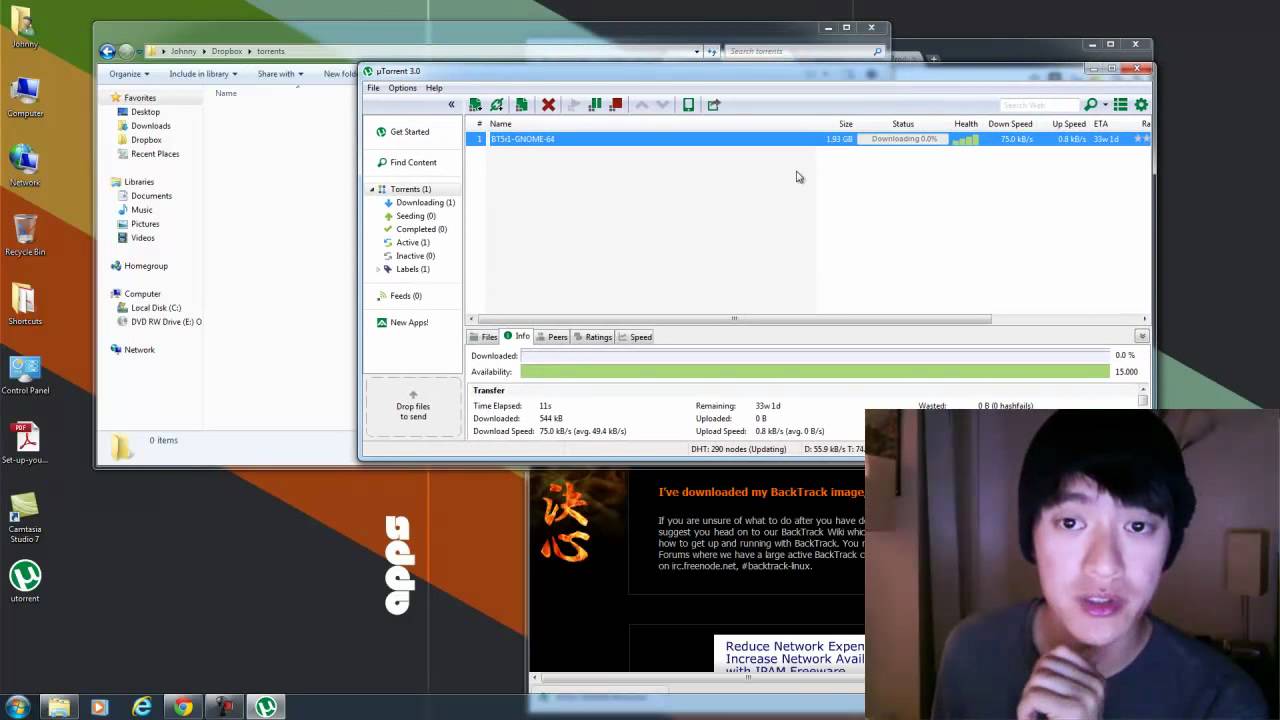Select Downloading (1) category
Screen dimensions: 1280x720
pyautogui.click(x=419, y=202)
